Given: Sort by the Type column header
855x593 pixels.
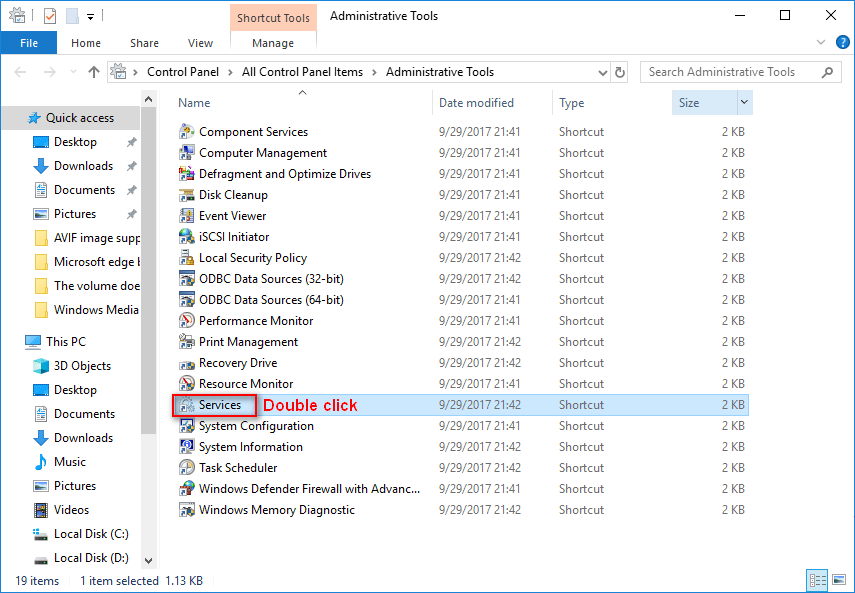Looking at the screenshot, I should click(571, 103).
